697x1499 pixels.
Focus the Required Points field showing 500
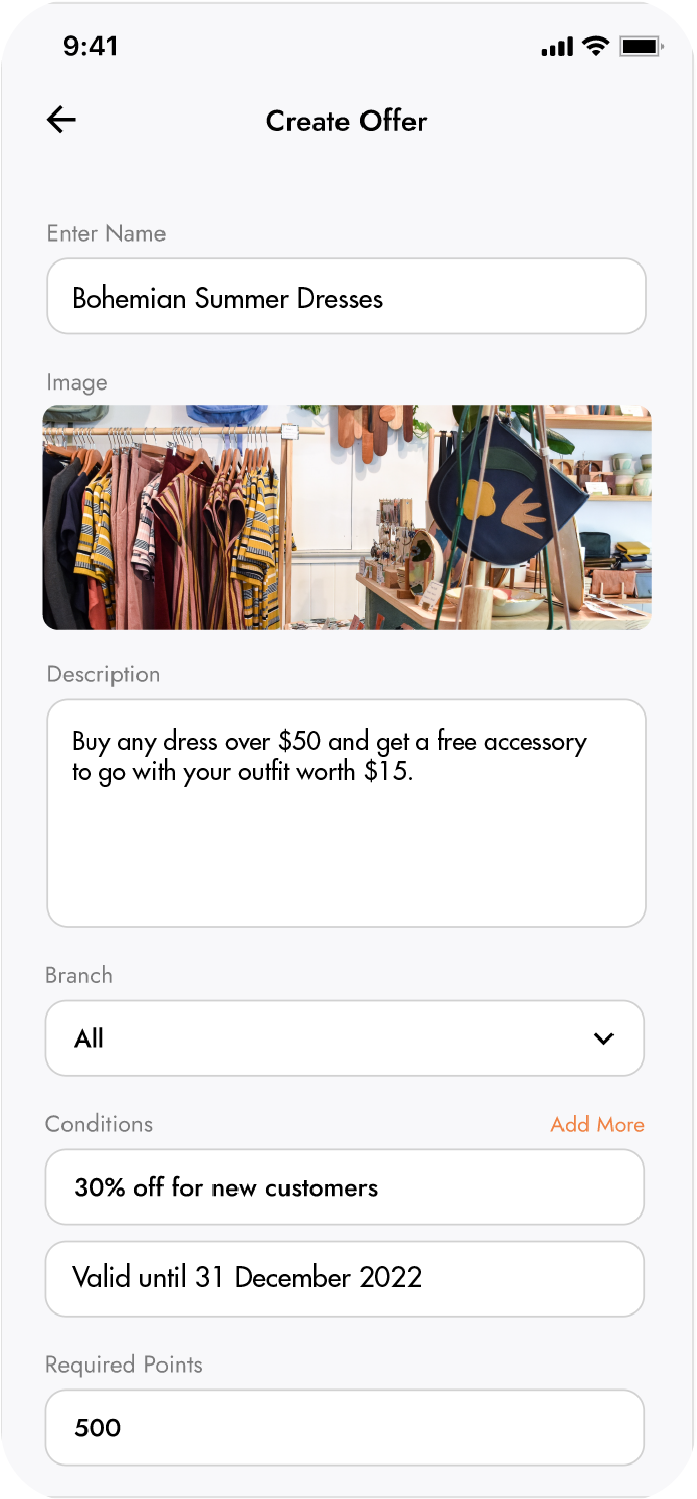(345, 1427)
